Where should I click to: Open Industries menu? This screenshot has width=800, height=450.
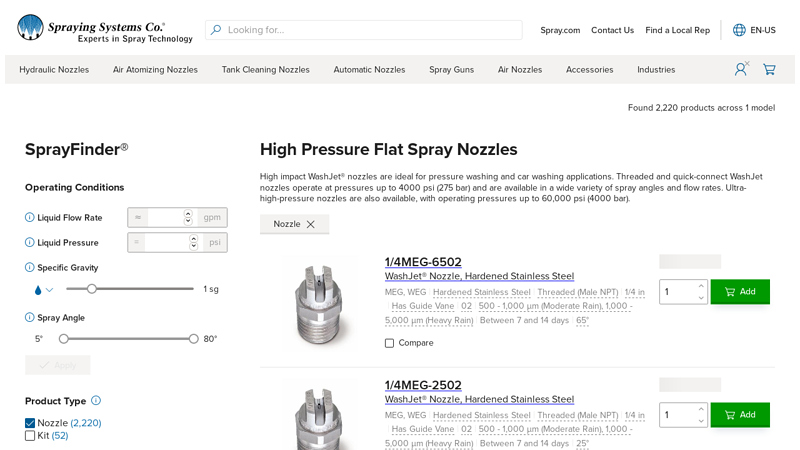pos(656,69)
